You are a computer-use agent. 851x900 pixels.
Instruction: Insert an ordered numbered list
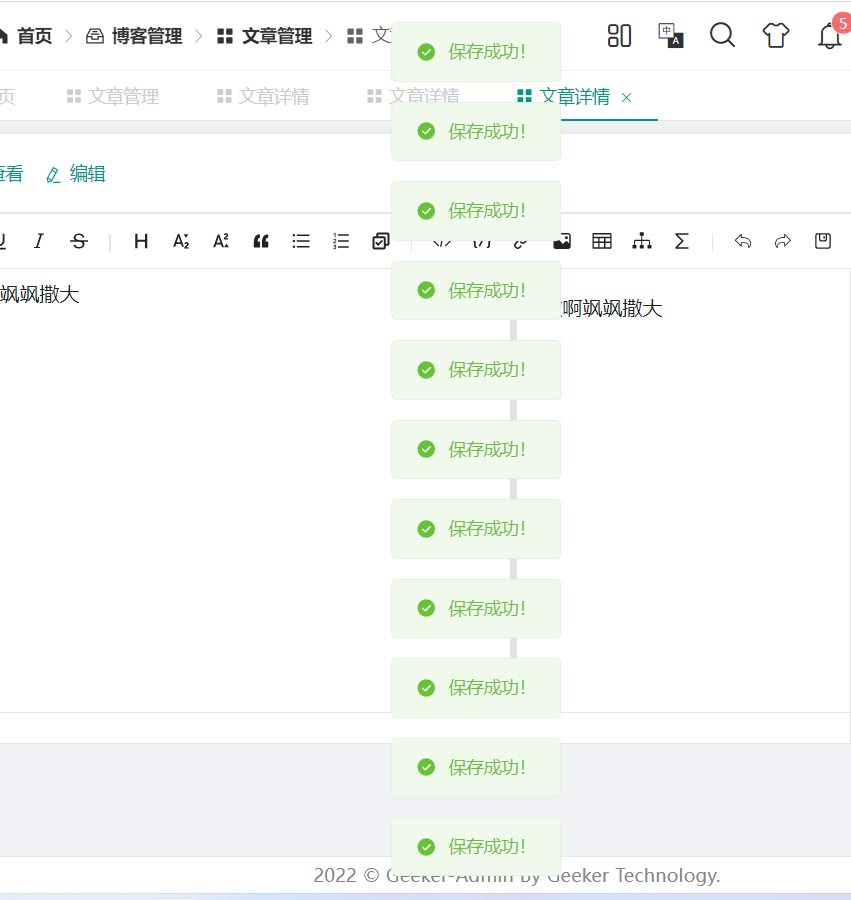[341, 241]
